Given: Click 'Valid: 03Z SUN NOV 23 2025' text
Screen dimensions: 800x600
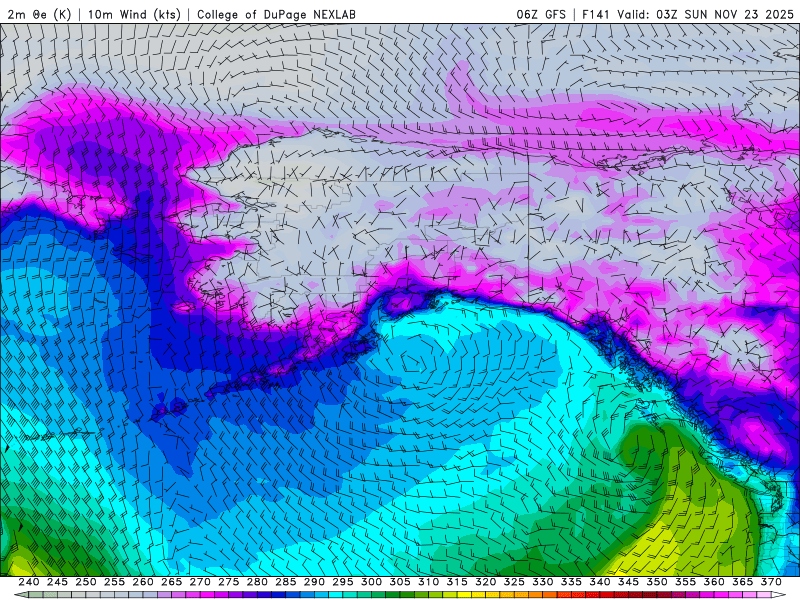Looking at the screenshot, I should [705, 14].
